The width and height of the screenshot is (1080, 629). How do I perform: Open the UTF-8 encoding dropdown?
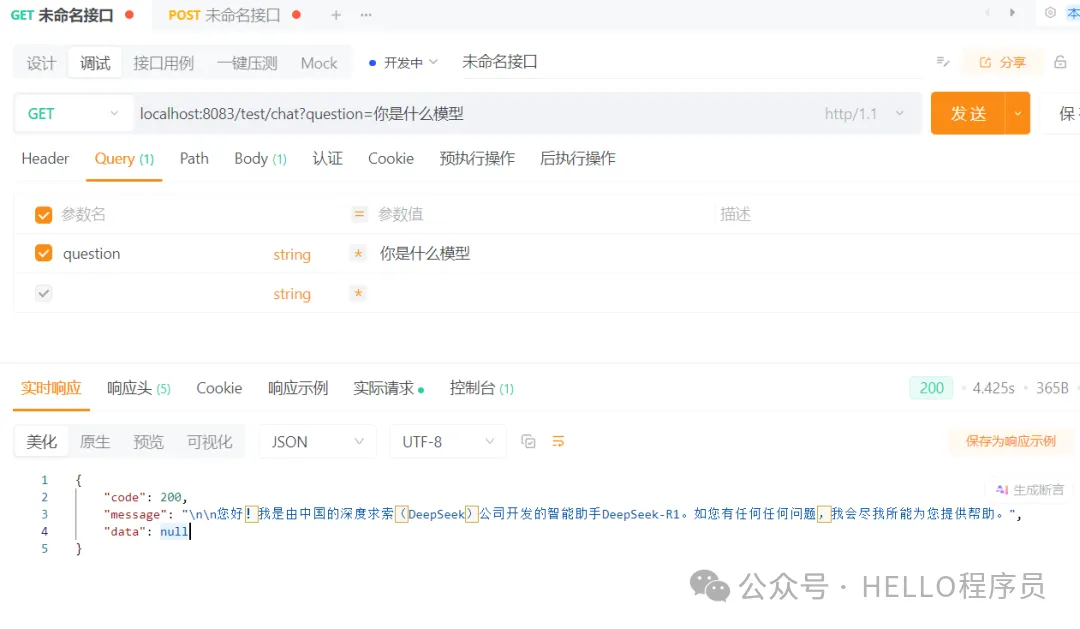[x=447, y=441]
